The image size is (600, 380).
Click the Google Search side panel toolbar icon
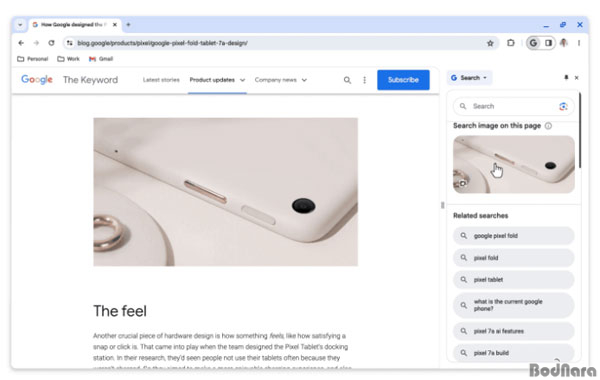click(533, 43)
